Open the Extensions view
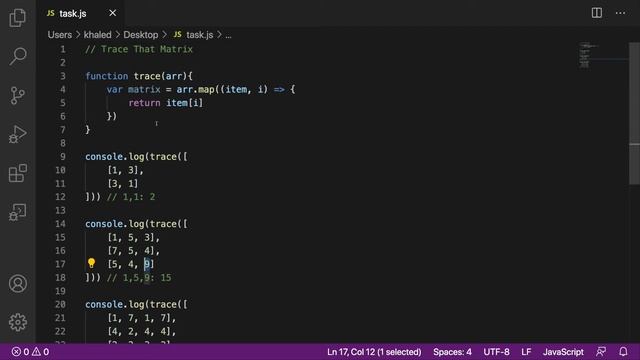 click(x=18, y=173)
